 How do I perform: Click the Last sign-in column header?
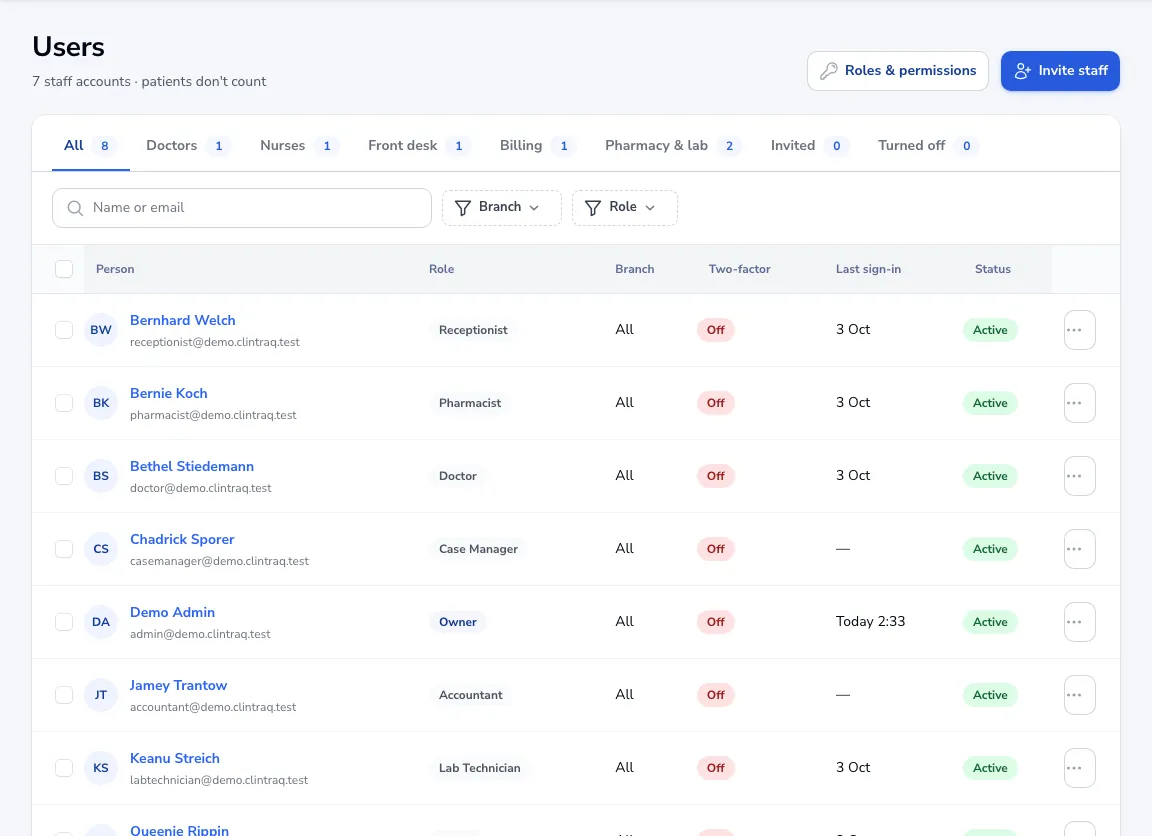868,269
